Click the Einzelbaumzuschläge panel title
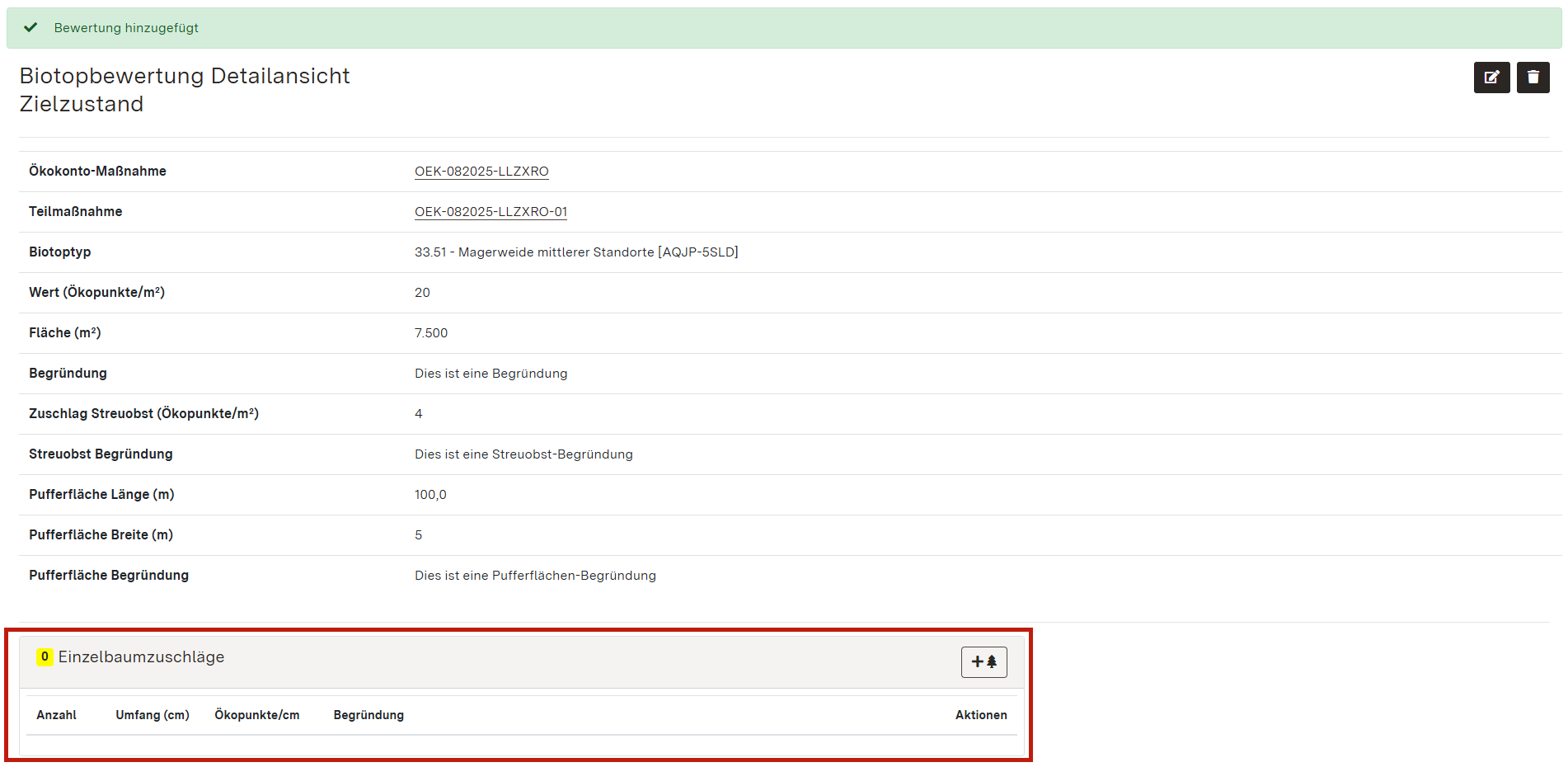The width and height of the screenshot is (1568, 767). click(141, 657)
